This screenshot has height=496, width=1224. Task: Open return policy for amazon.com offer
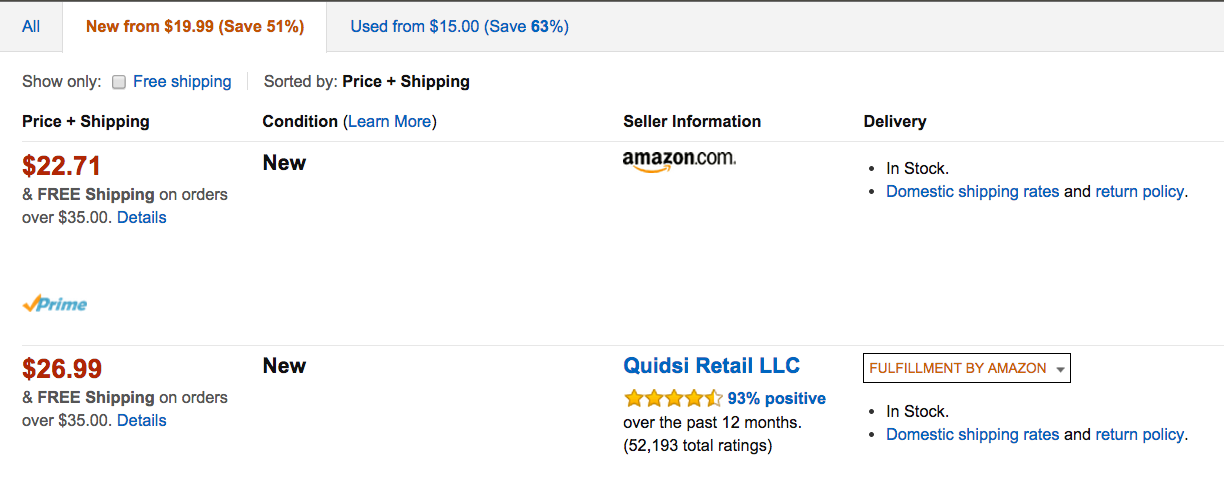[x=1139, y=191]
